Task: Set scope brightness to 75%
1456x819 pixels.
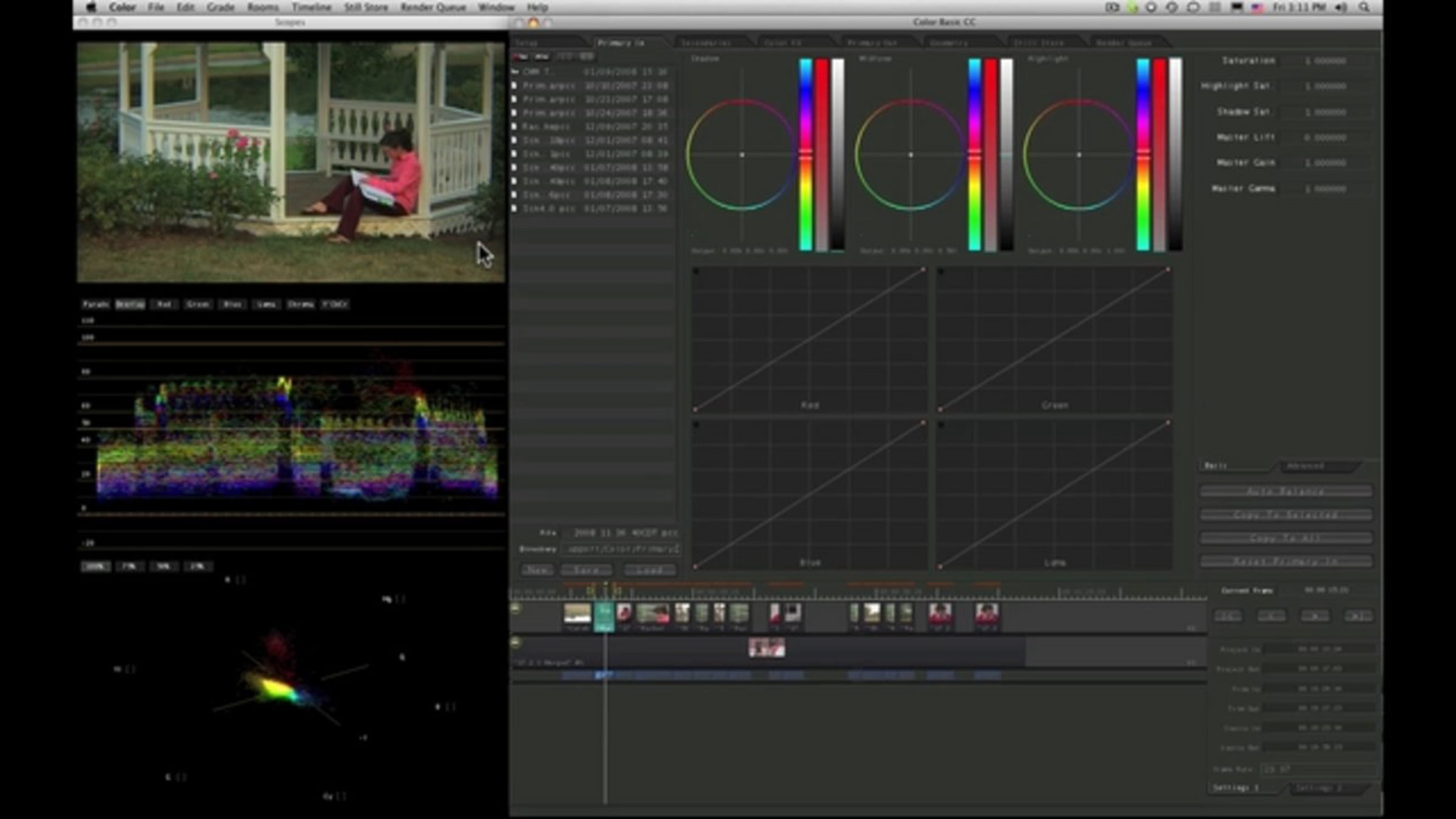Action: tap(129, 566)
